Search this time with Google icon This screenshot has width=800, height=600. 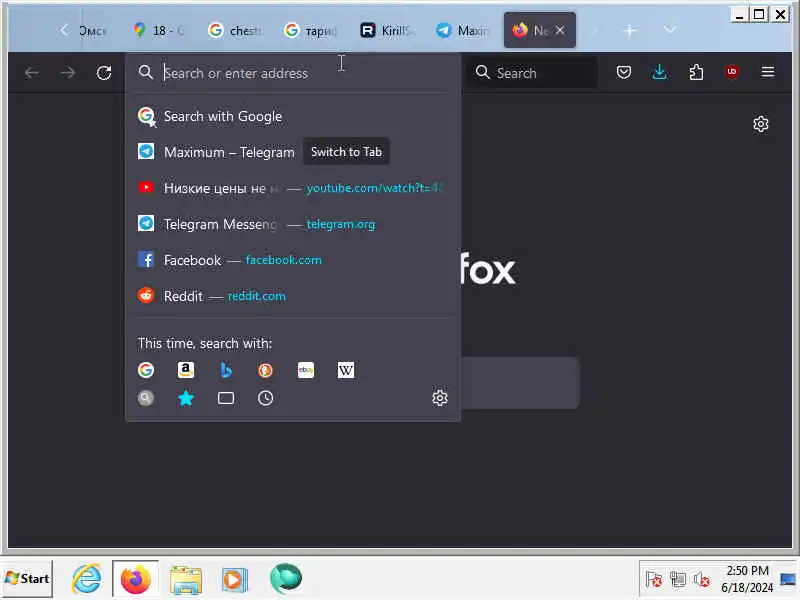click(146, 370)
